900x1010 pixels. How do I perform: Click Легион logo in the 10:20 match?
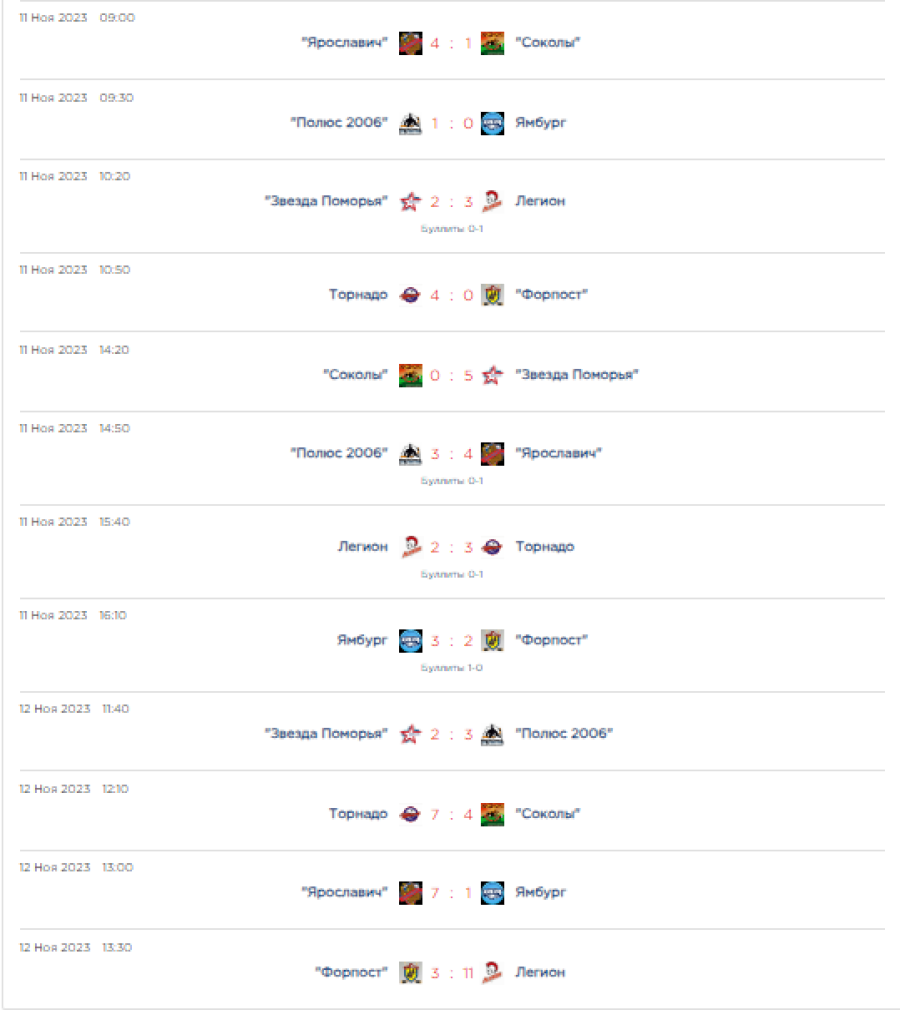492,201
